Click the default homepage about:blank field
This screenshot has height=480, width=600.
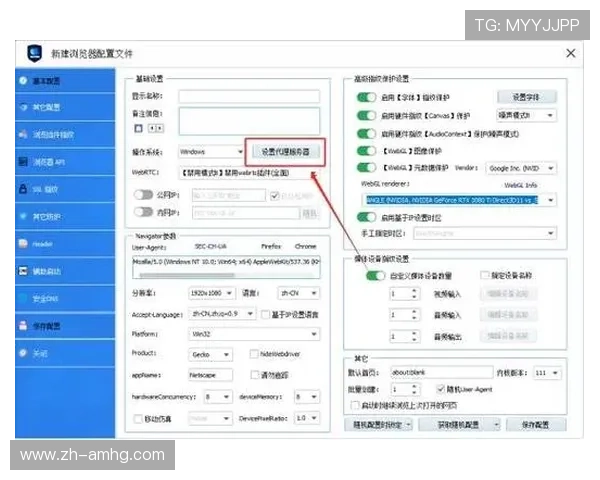[442, 372]
